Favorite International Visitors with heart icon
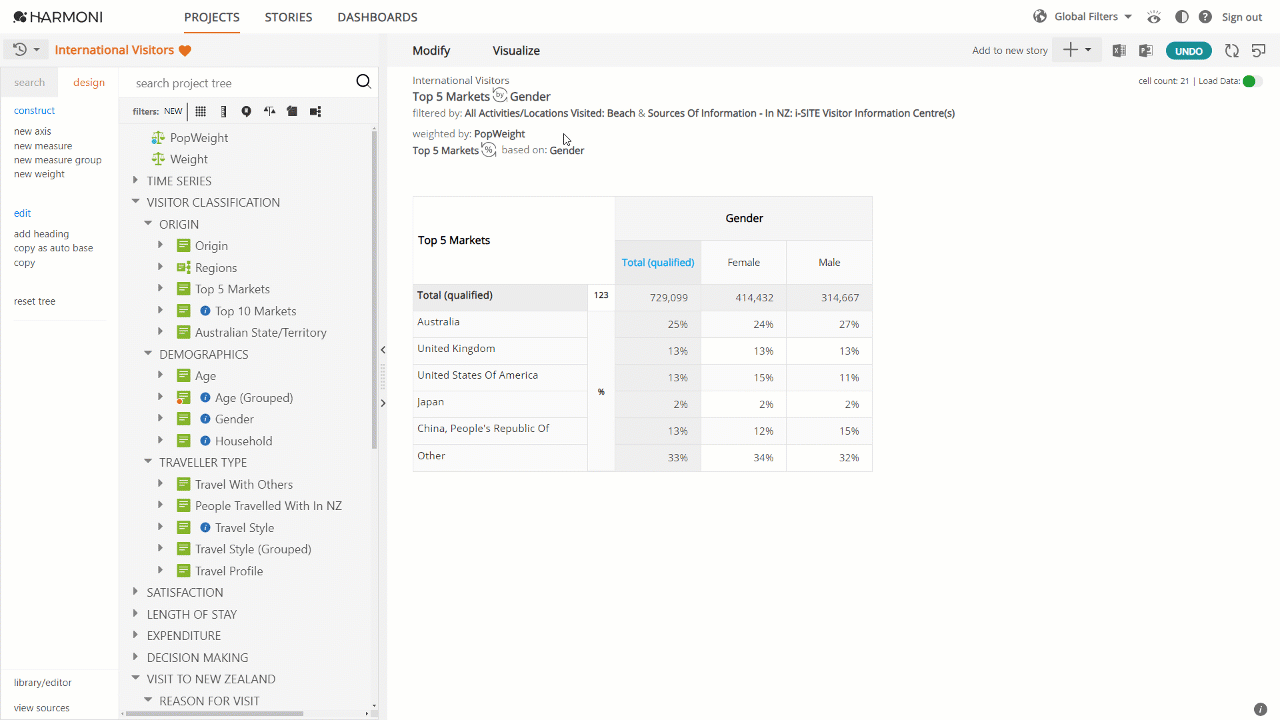The height and width of the screenshot is (720, 1280). 185,50
